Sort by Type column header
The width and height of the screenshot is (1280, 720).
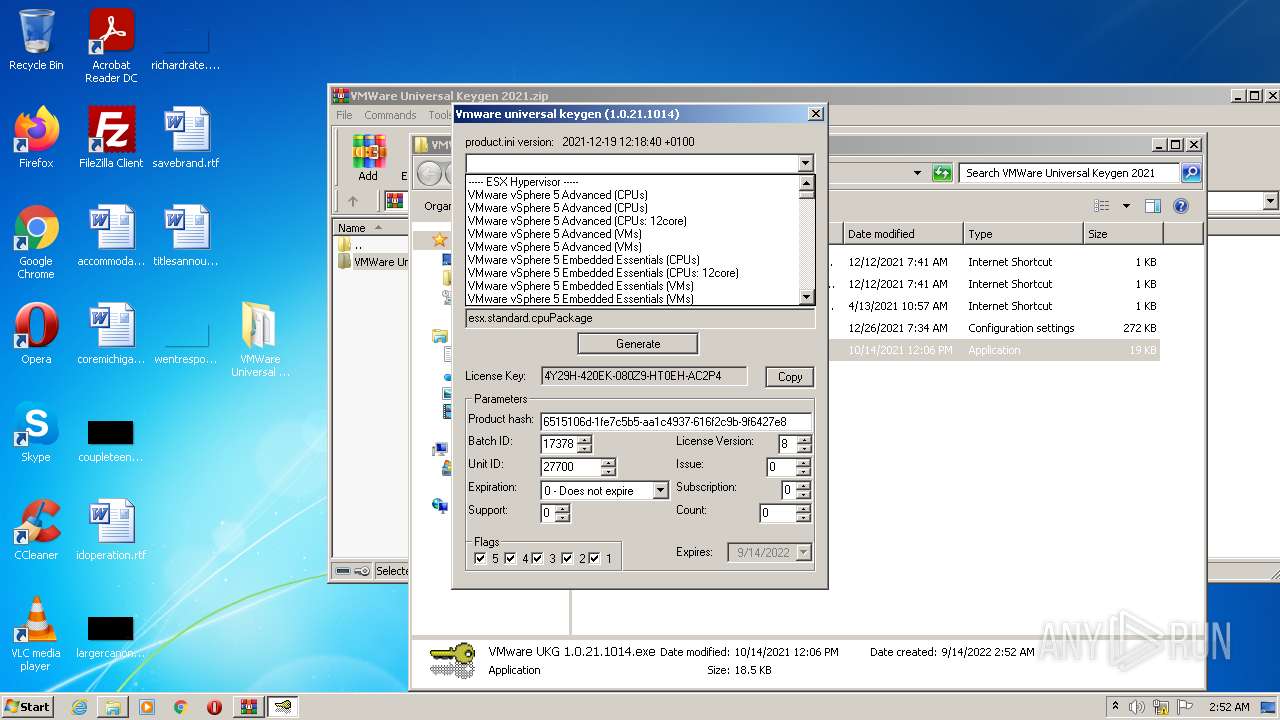pos(1024,234)
